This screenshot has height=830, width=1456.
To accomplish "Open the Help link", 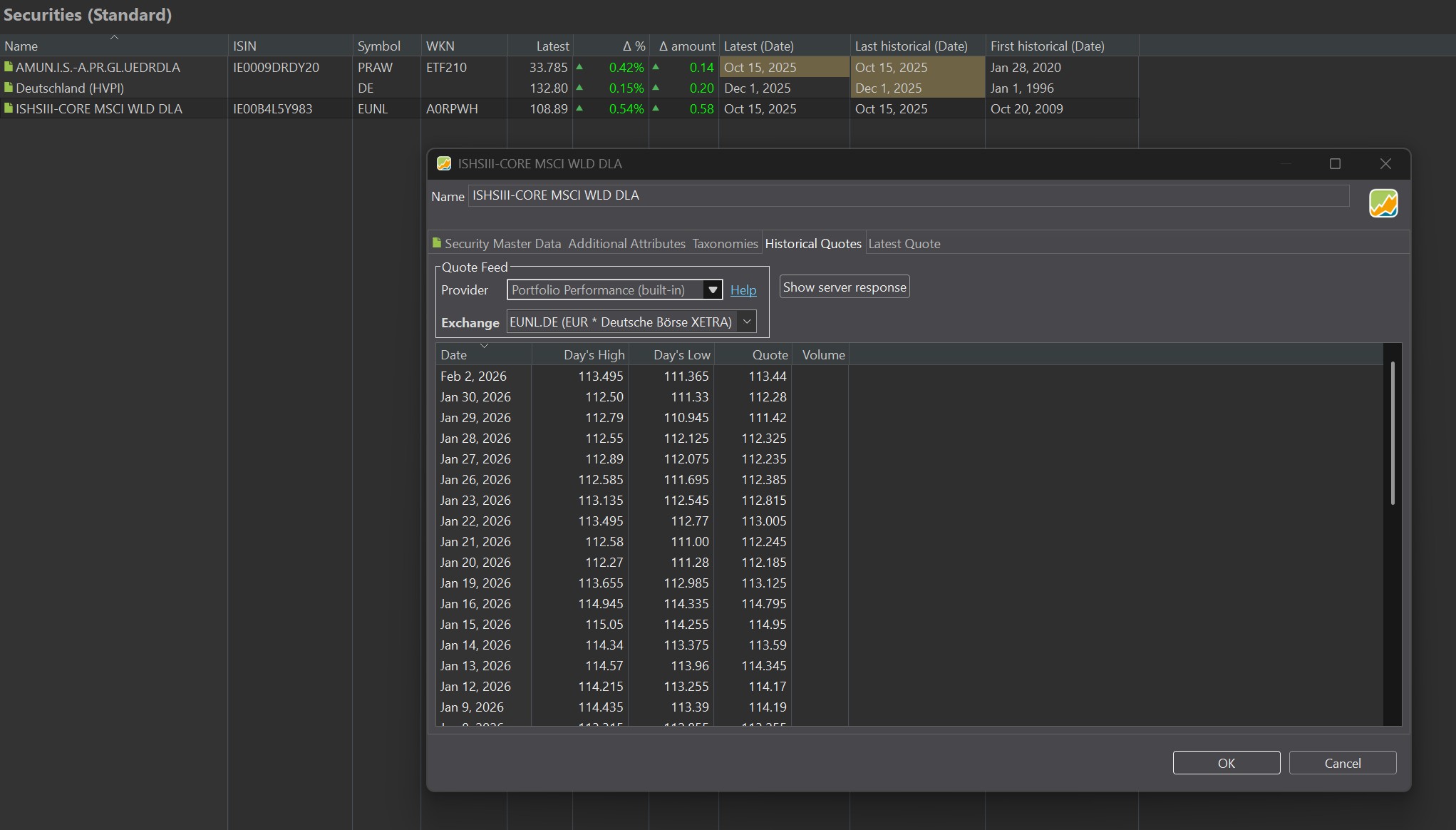I will 743,290.
